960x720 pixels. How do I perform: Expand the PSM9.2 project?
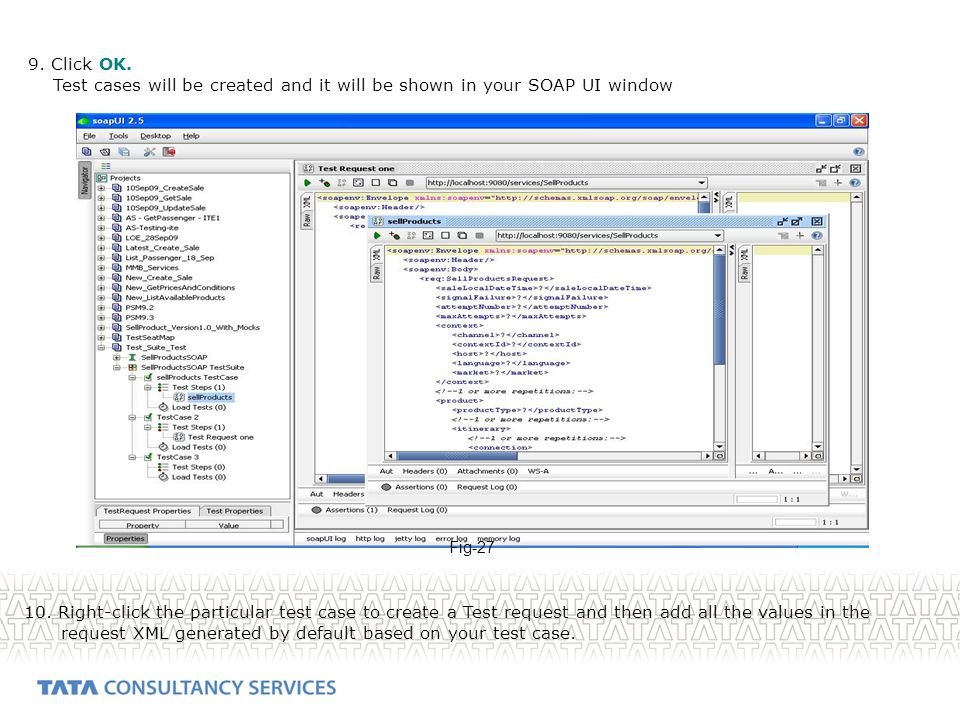pos(101,308)
